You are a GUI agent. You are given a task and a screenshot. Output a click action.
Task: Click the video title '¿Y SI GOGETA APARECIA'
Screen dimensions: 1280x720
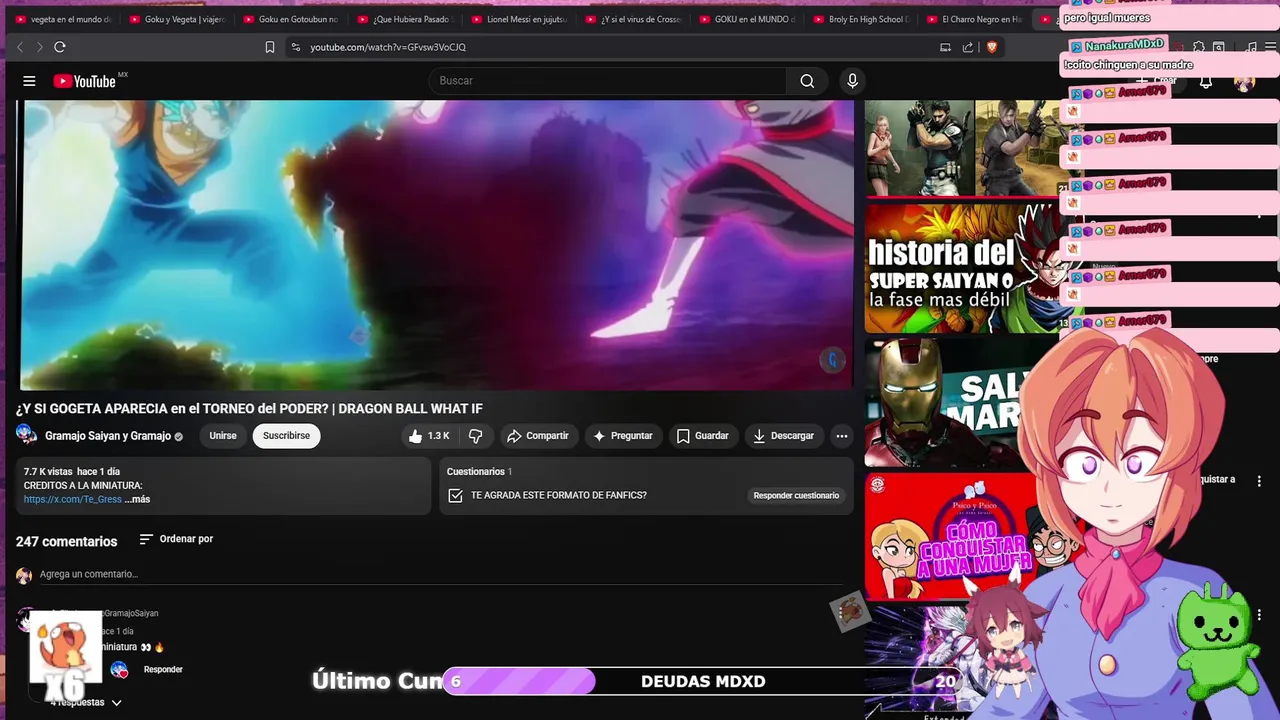click(249, 409)
